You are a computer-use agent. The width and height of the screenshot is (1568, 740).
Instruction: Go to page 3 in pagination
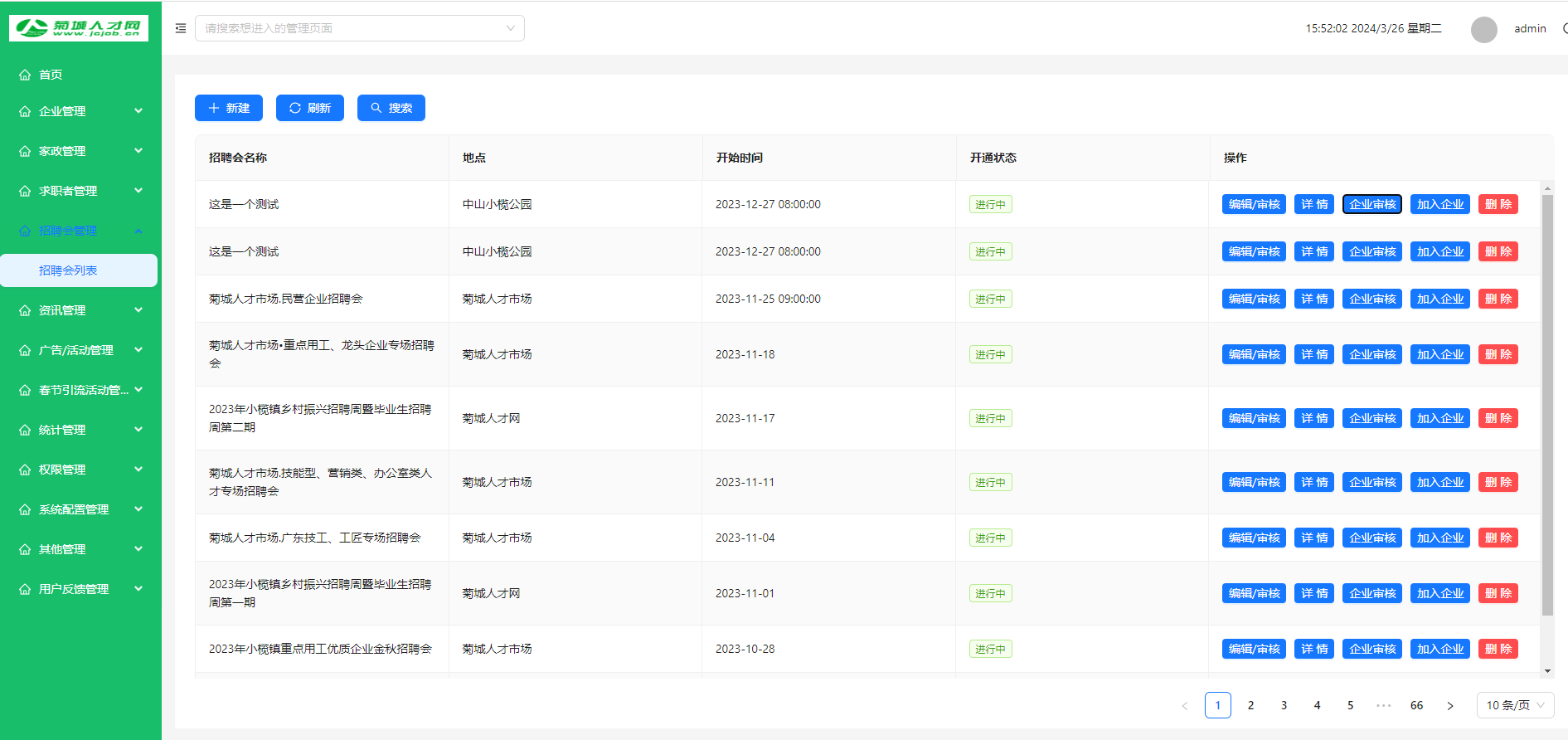(x=1284, y=705)
